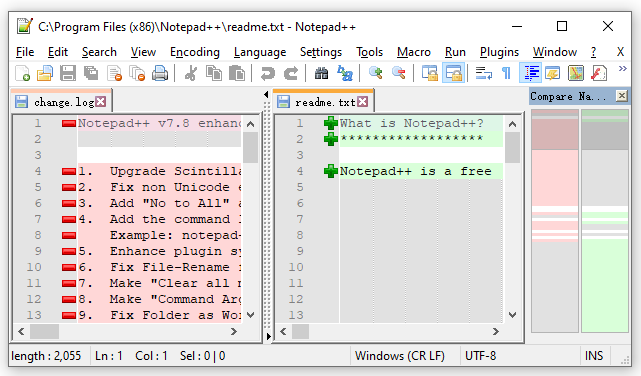641x376 pixels.
Task: Click the right scroll arrow under change.log pane
Action: click(x=233, y=331)
